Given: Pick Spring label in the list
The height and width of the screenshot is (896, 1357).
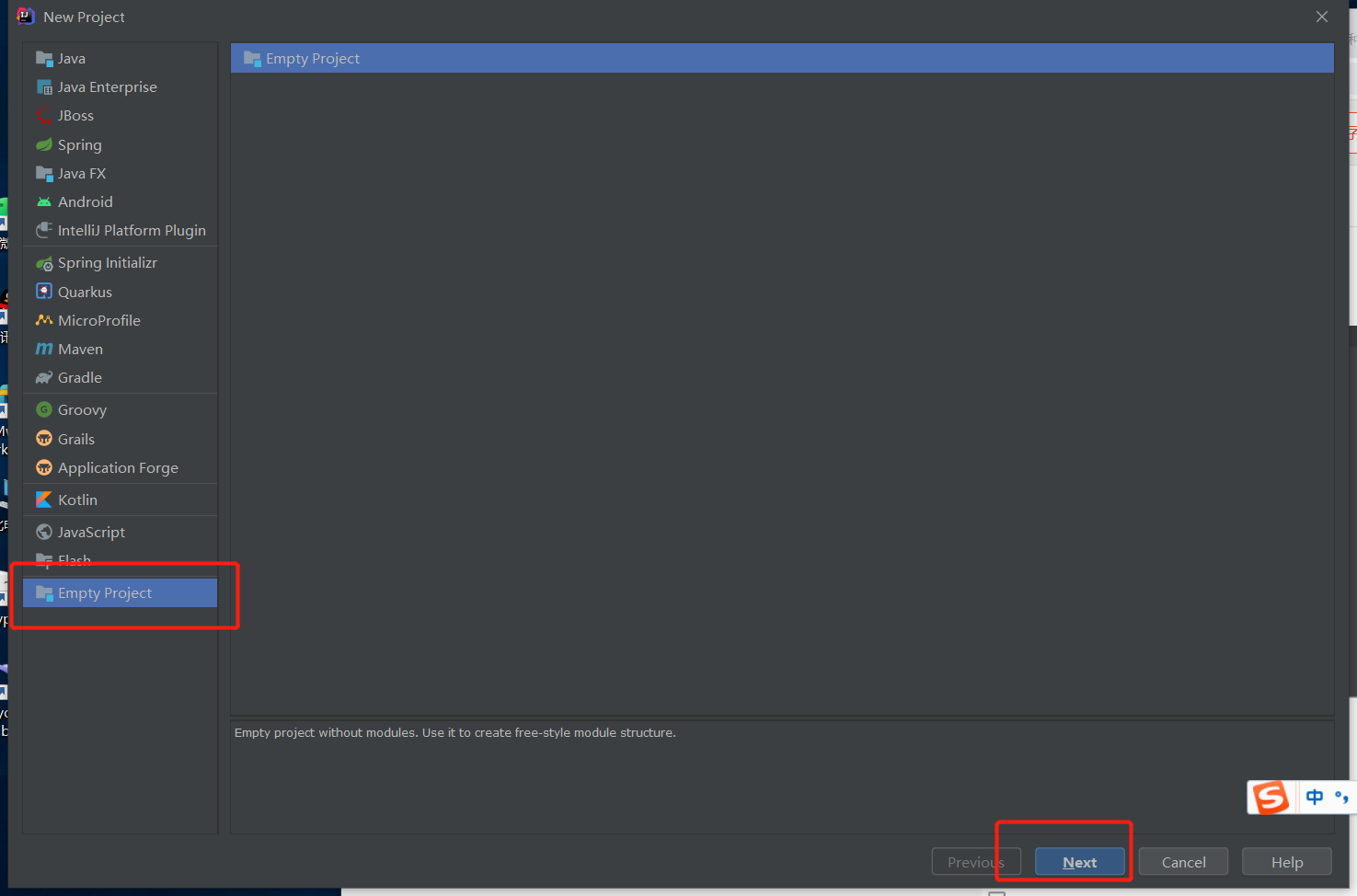Looking at the screenshot, I should (80, 145).
